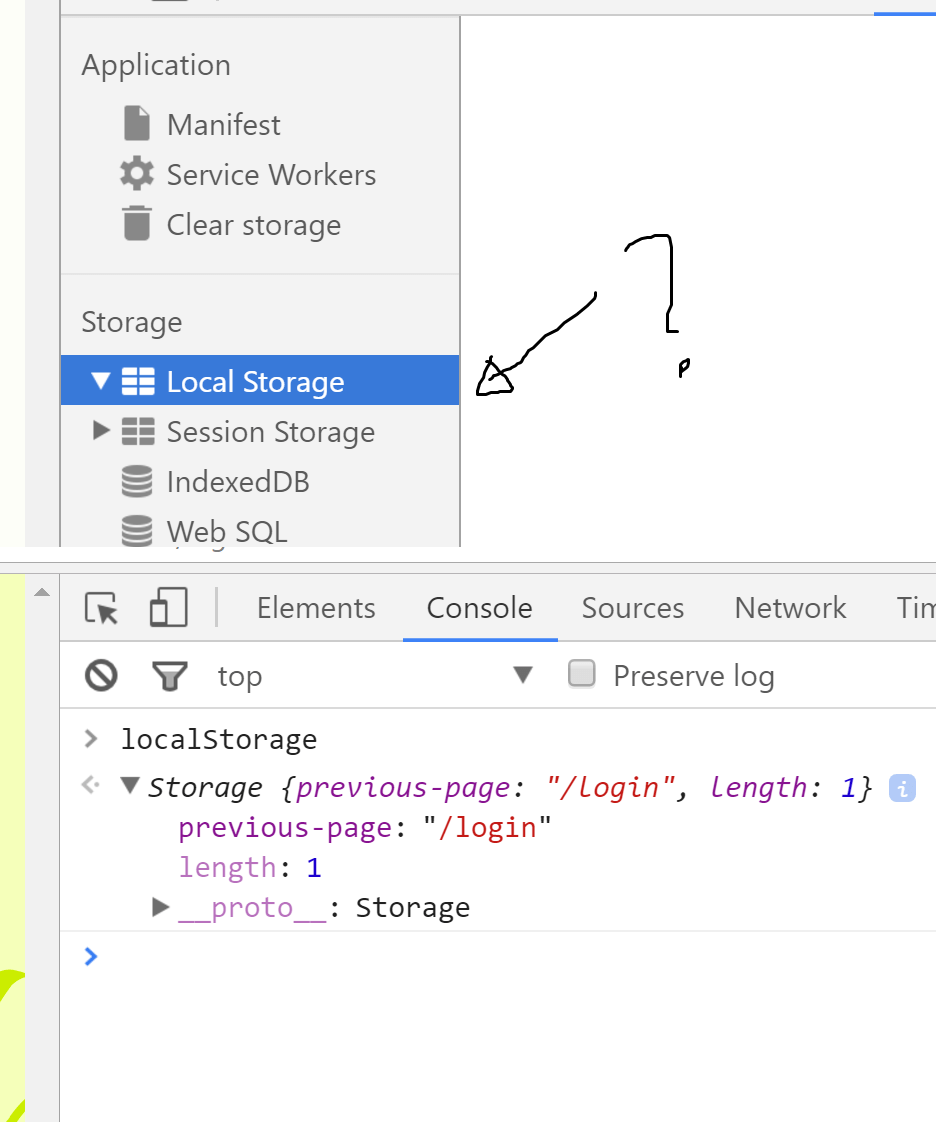
Task: Collapse the logged Storage object
Action: [130, 787]
